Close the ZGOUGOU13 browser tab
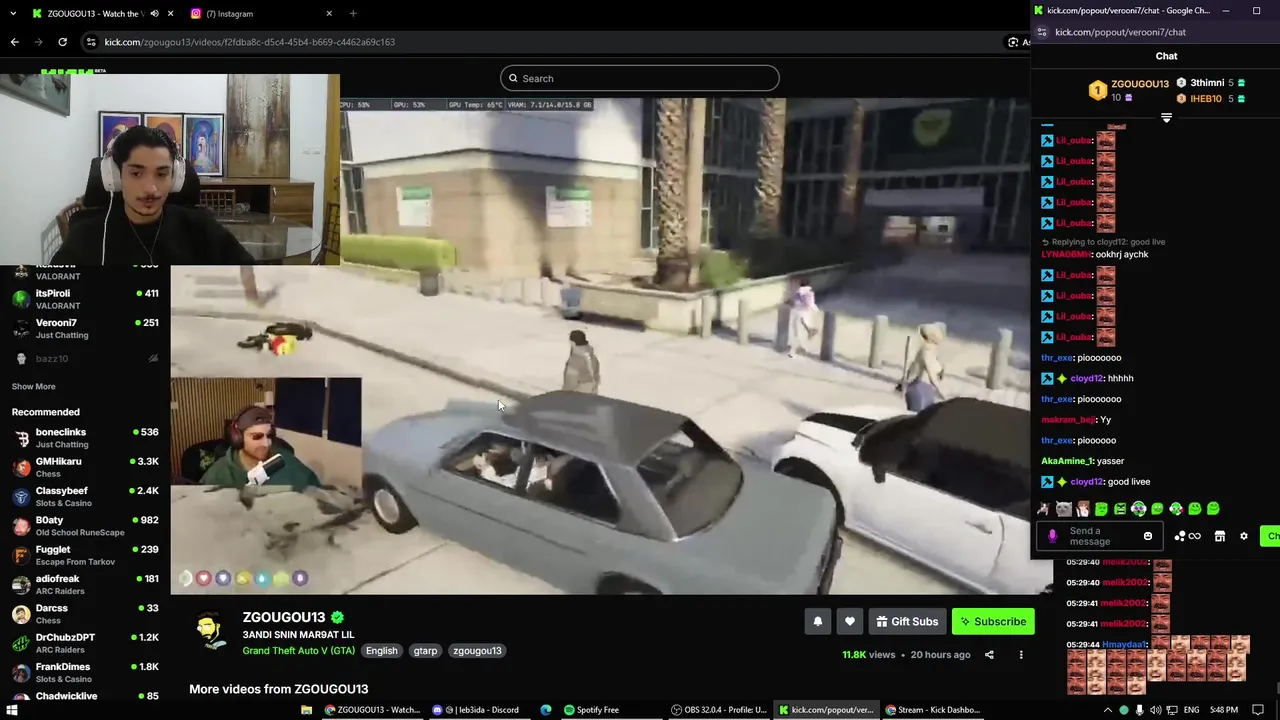The width and height of the screenshot is (1280, 720). point(171,13)
